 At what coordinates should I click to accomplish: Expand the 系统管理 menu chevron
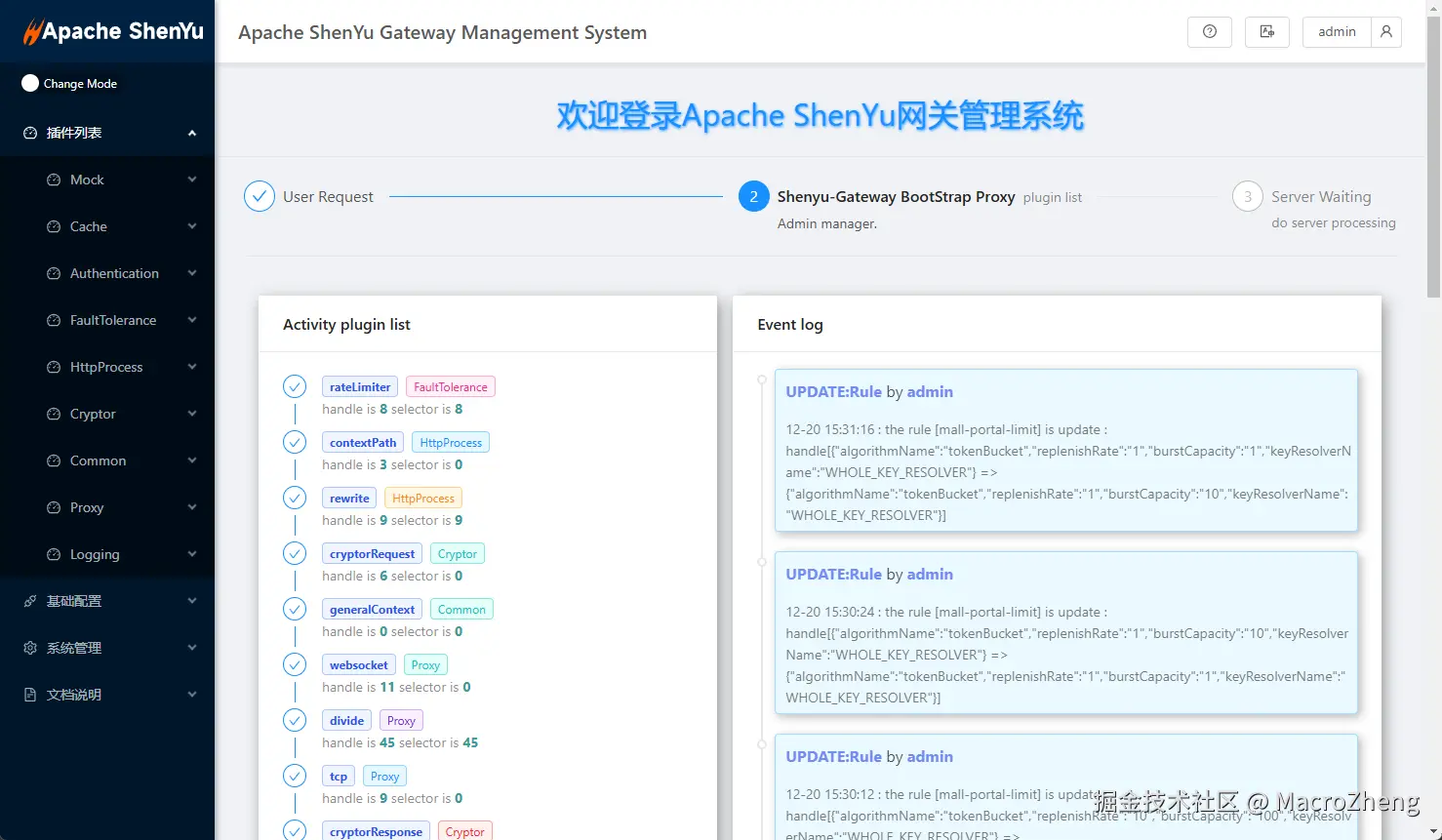[x=192, y=648]
